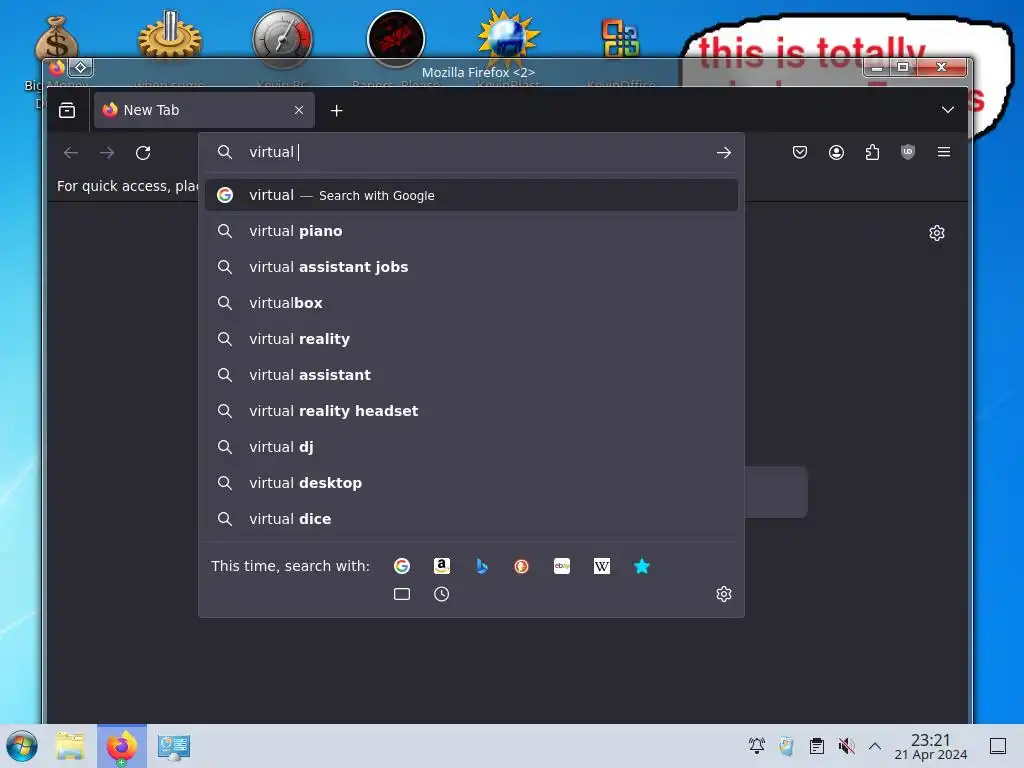
Task: Search open tabs icon
Action: [402, 594]
